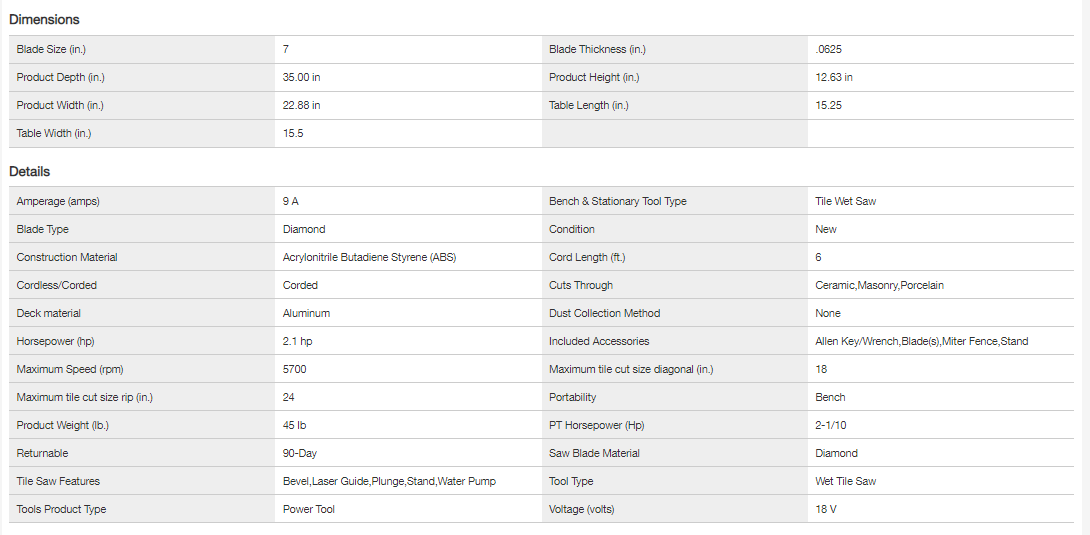Image resolution: width=1090 pixels, height=535 pixels.
Task: Select the Table Length value 15.25
Action: 830,105
